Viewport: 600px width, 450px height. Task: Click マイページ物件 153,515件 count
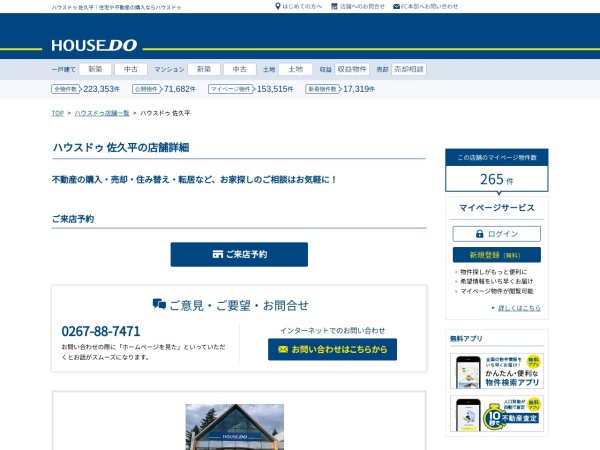click(x=251, y=89)
